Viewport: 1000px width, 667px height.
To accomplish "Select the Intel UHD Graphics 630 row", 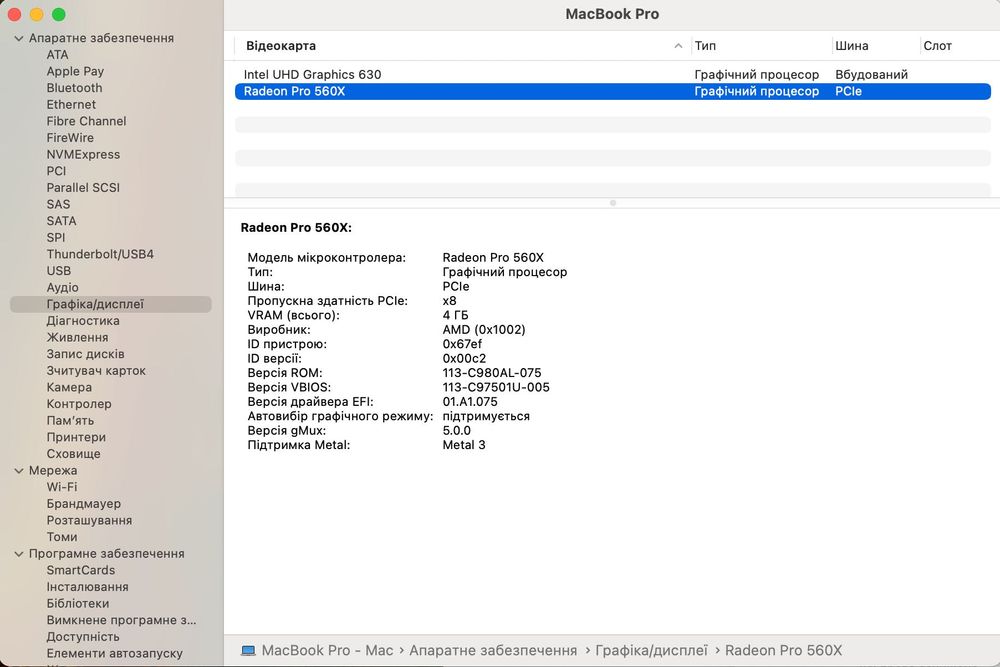I will [x=612, y=75].
